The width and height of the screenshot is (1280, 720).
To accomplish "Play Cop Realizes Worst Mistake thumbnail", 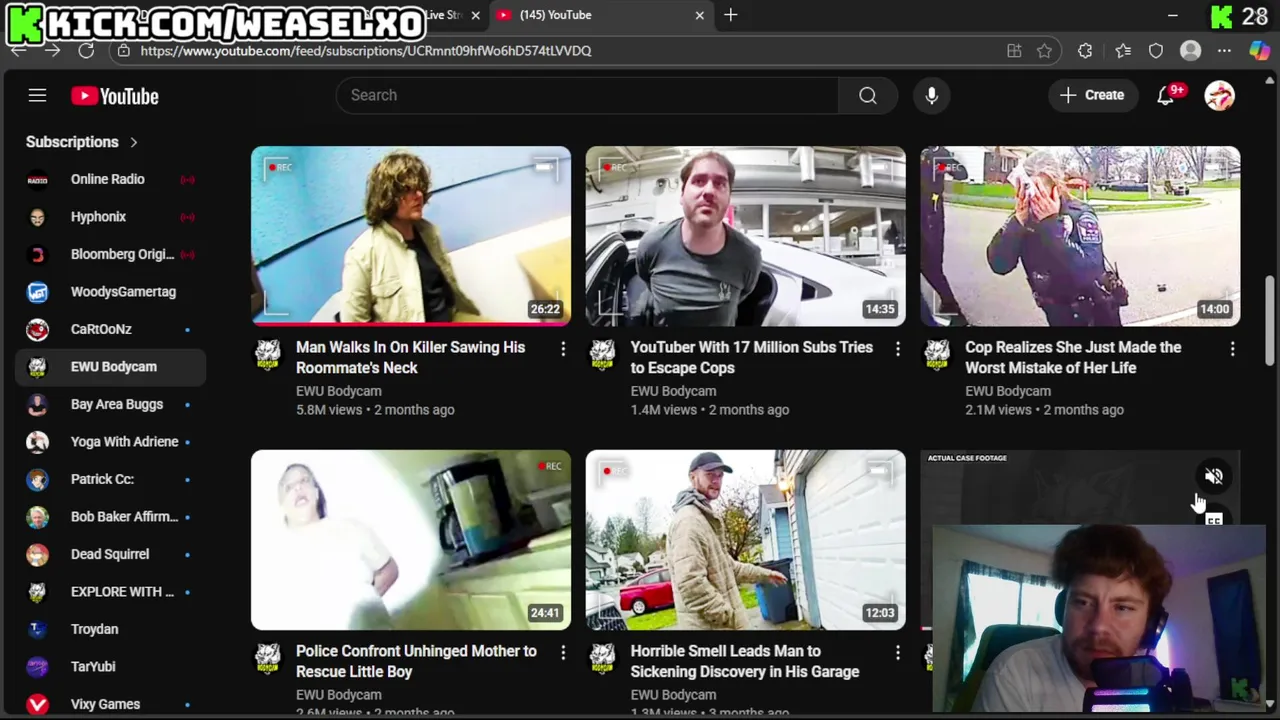I will (x=1080, y=236).
